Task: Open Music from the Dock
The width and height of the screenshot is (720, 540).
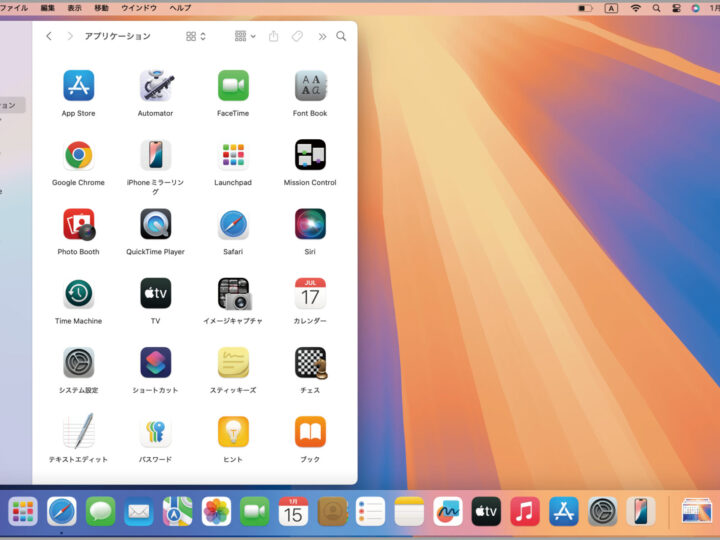Action: coord(525,511)
